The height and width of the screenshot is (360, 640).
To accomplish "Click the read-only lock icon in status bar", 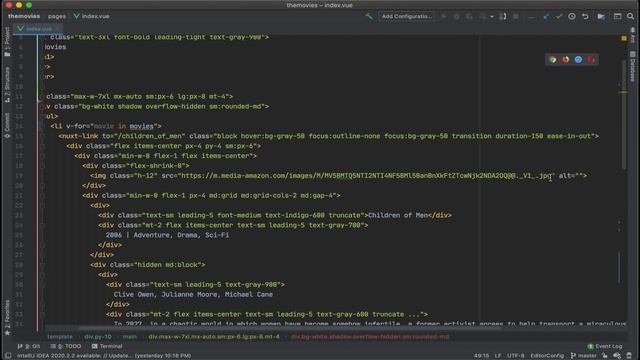I will (605, 356).
